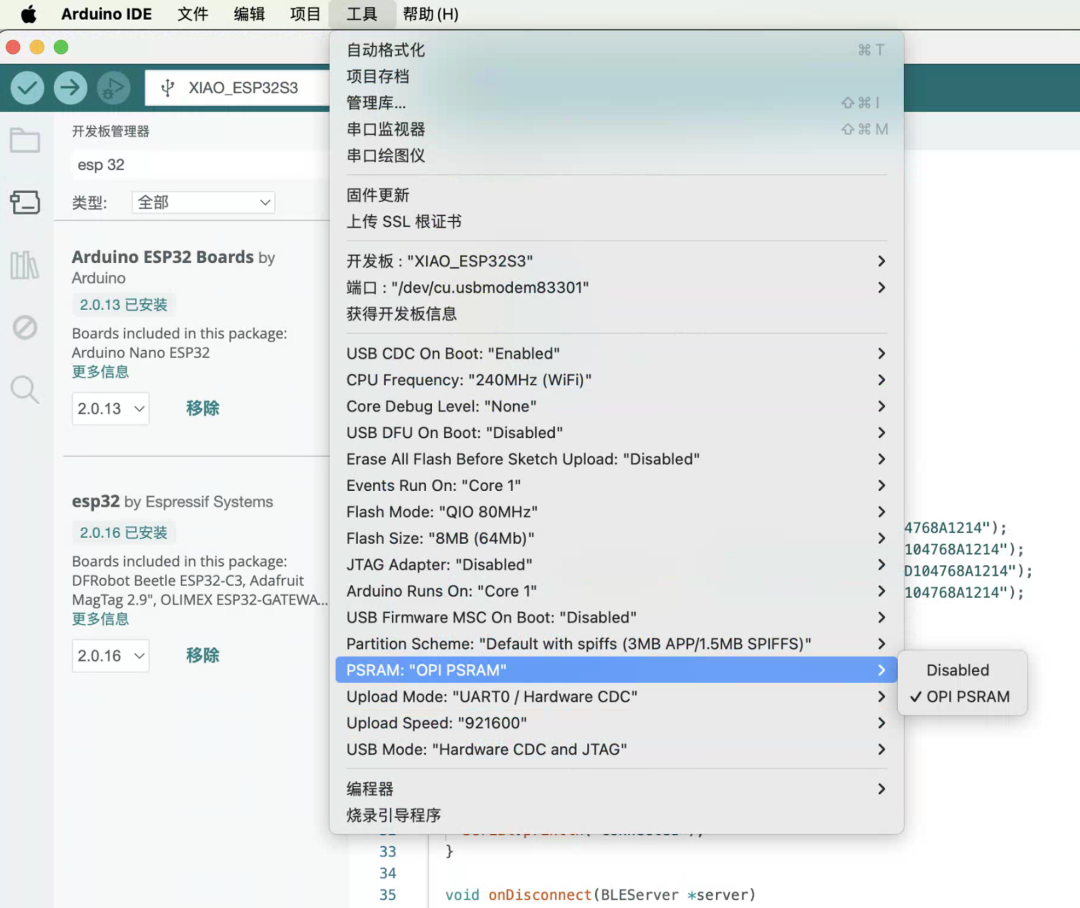Expand Flash Size 8MB submenu
1080x908 pixels.
coord(616,538)
